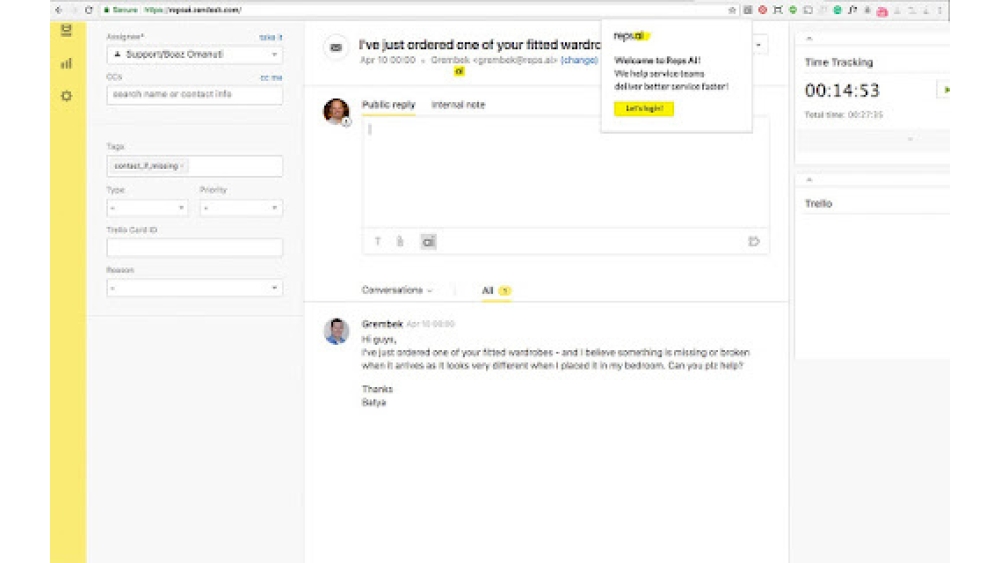Click the Grembek sender name
Image resolution: width=1000 pixels, height=563 pixels.
point(382,324)
